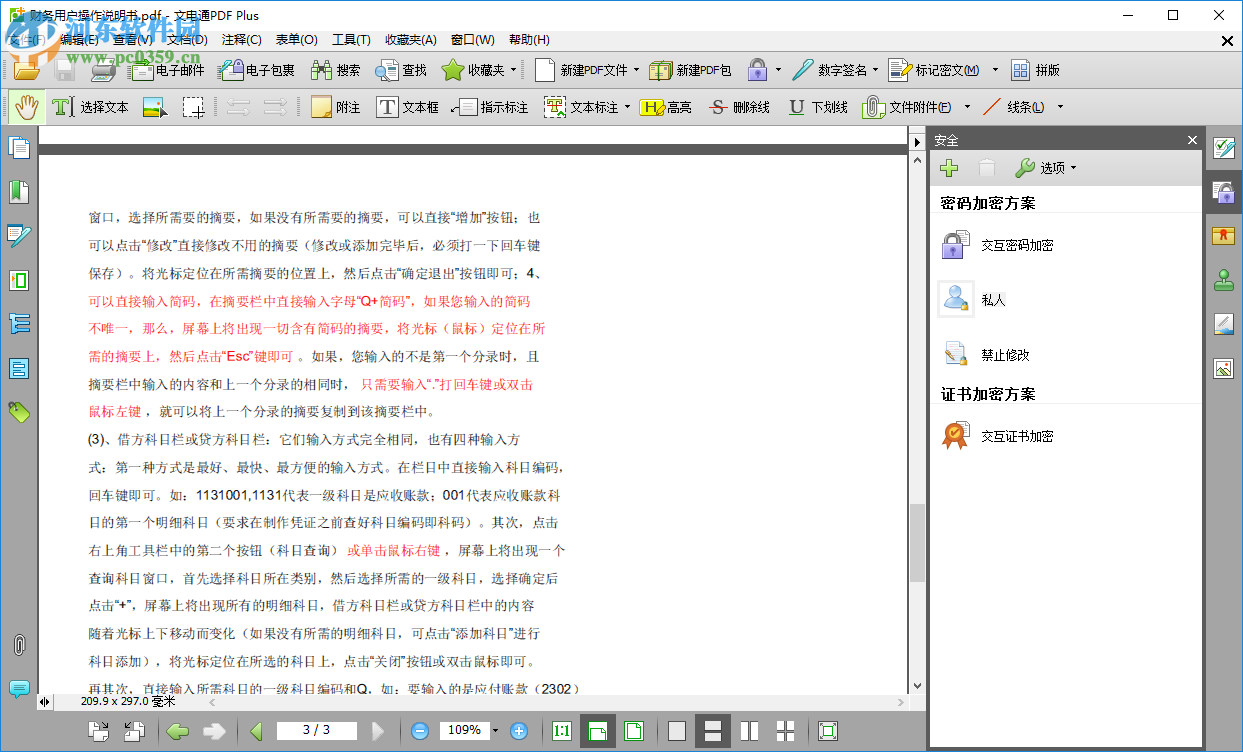
Task: Select the Highlight annotation tool
Action: pyautogui.click(x=666, y=107)
